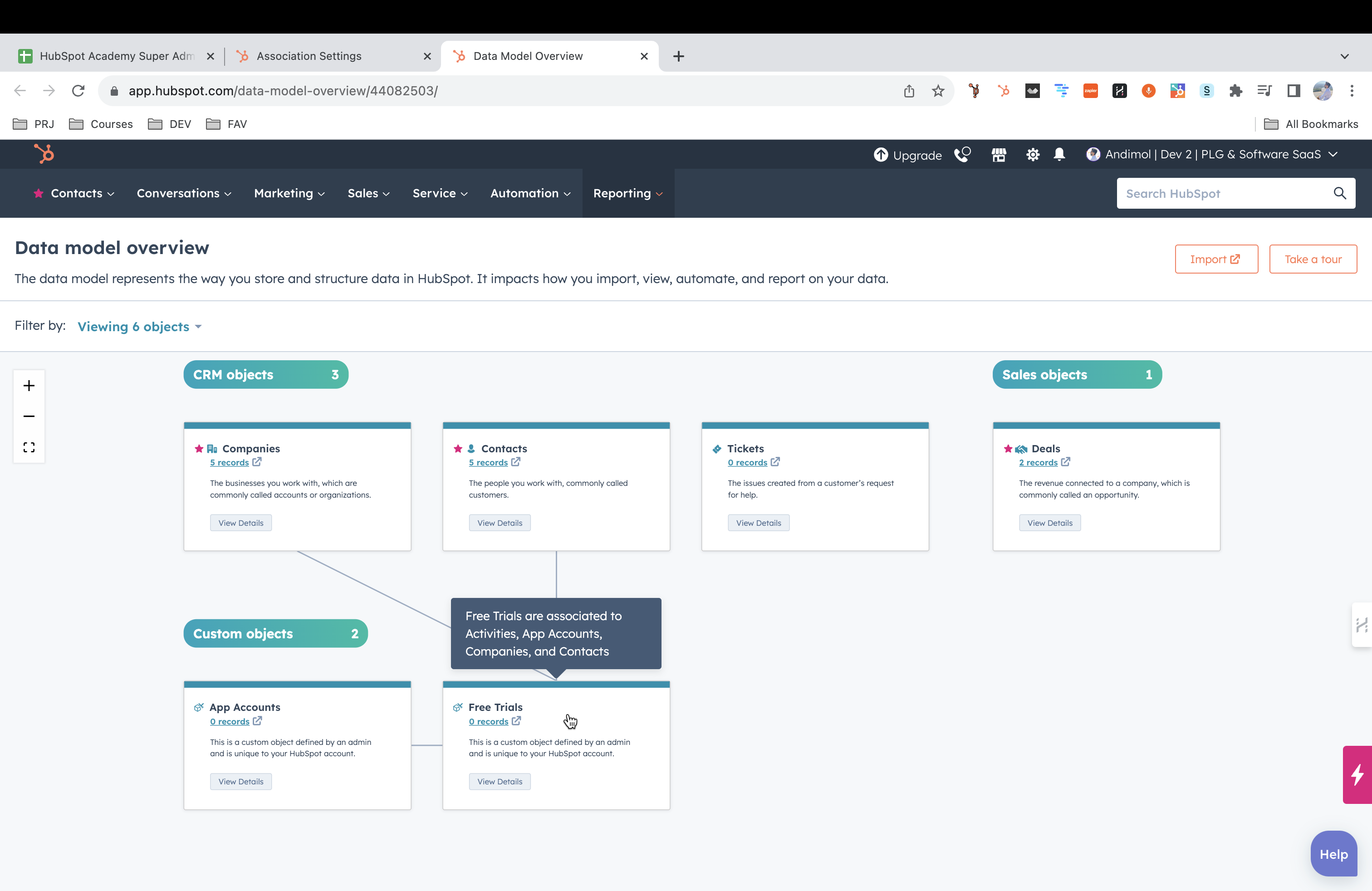Open the settings gear icon
The width and height of the screenshot is (1372, 891).
(x=1033, y=154)
